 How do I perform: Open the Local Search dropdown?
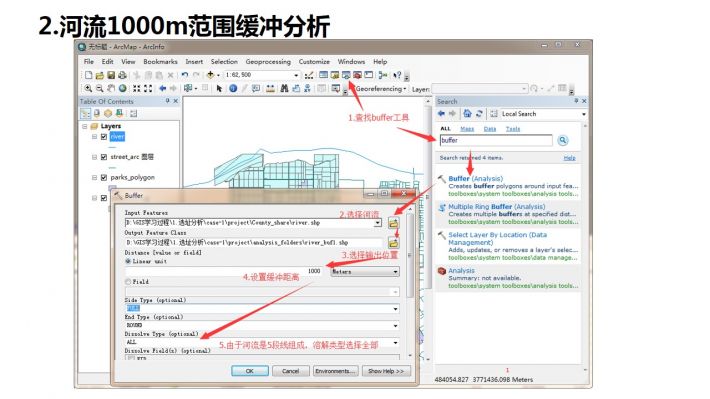pyautogui.click(x=584, y=114)
